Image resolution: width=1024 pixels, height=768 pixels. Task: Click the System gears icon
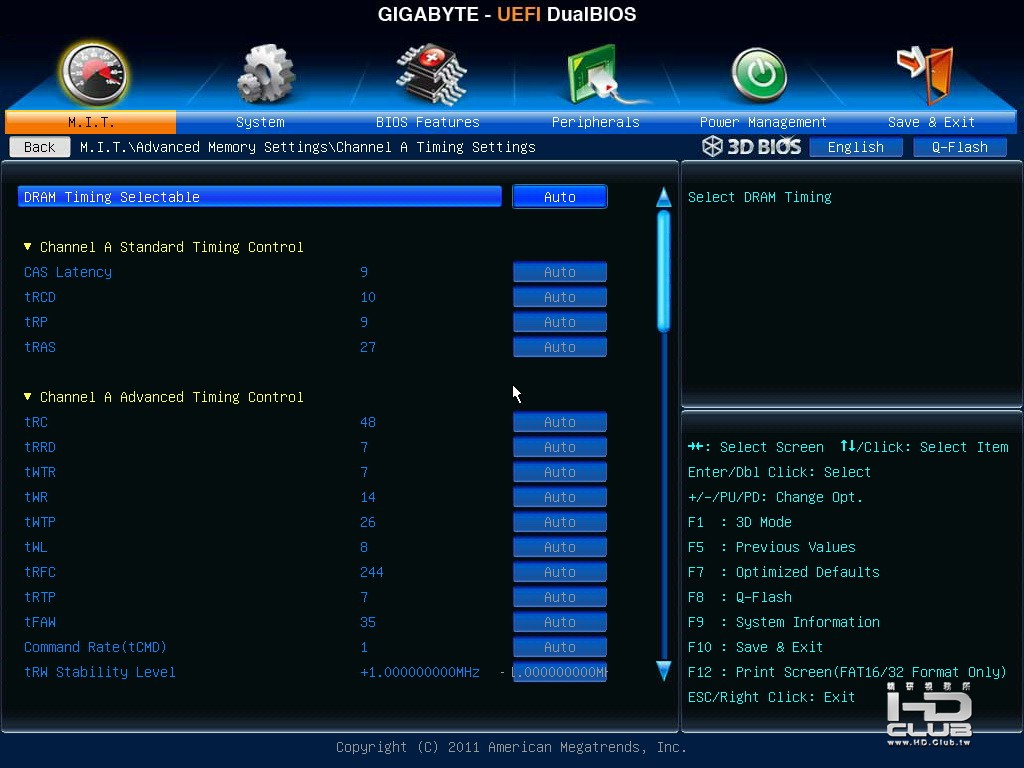(266, 73)
